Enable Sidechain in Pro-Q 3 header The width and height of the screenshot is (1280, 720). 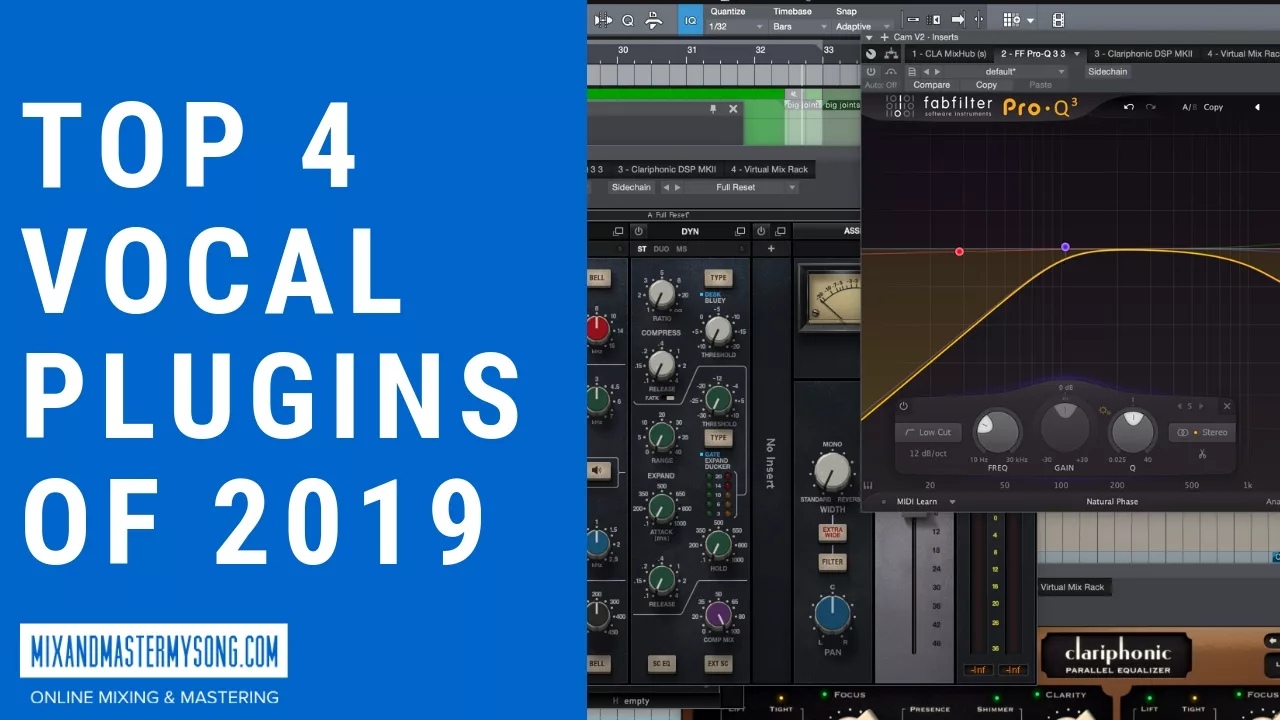[x=1107, y=72]
